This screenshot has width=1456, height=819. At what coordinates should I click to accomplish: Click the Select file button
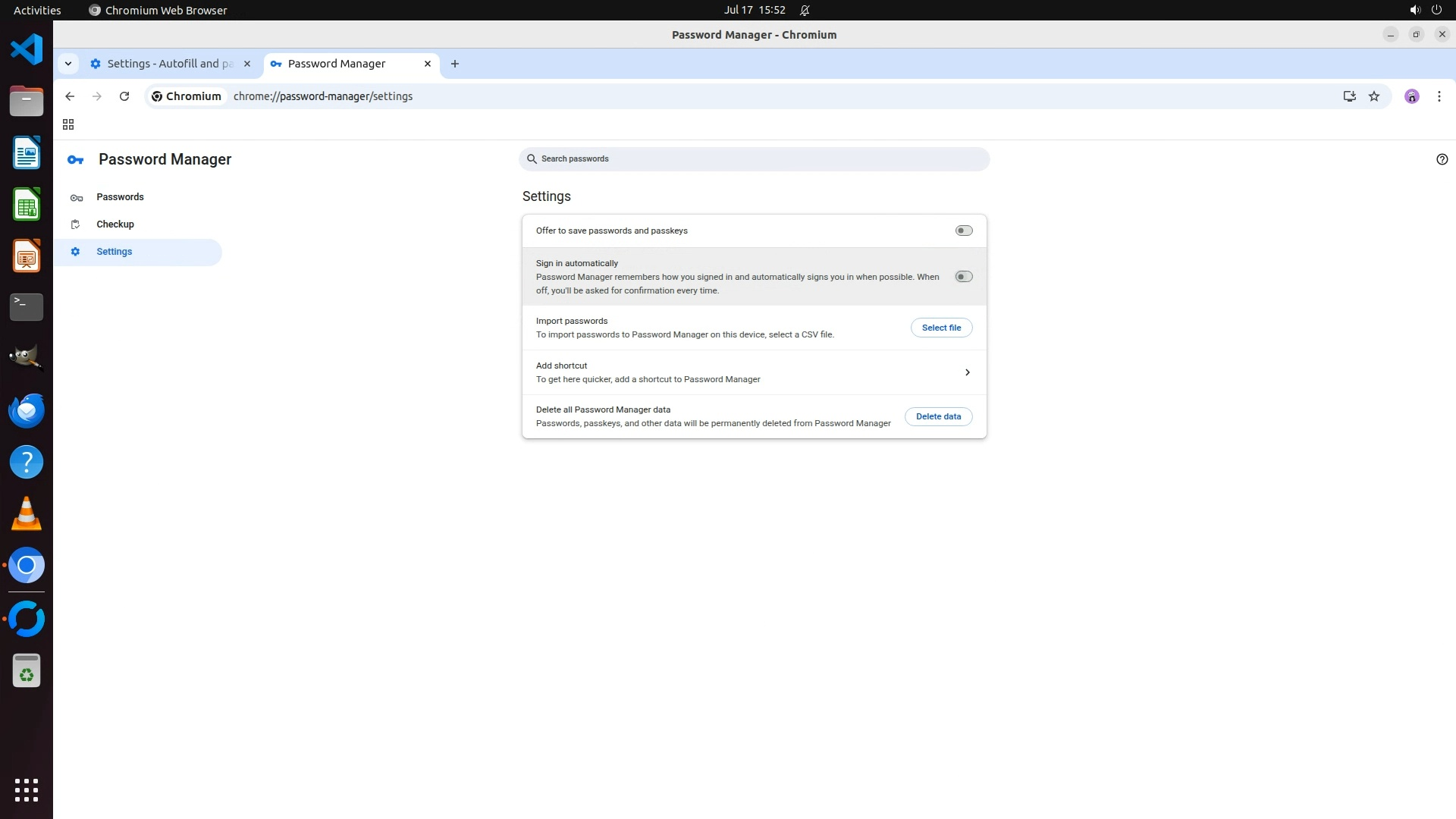coord(941,328)
